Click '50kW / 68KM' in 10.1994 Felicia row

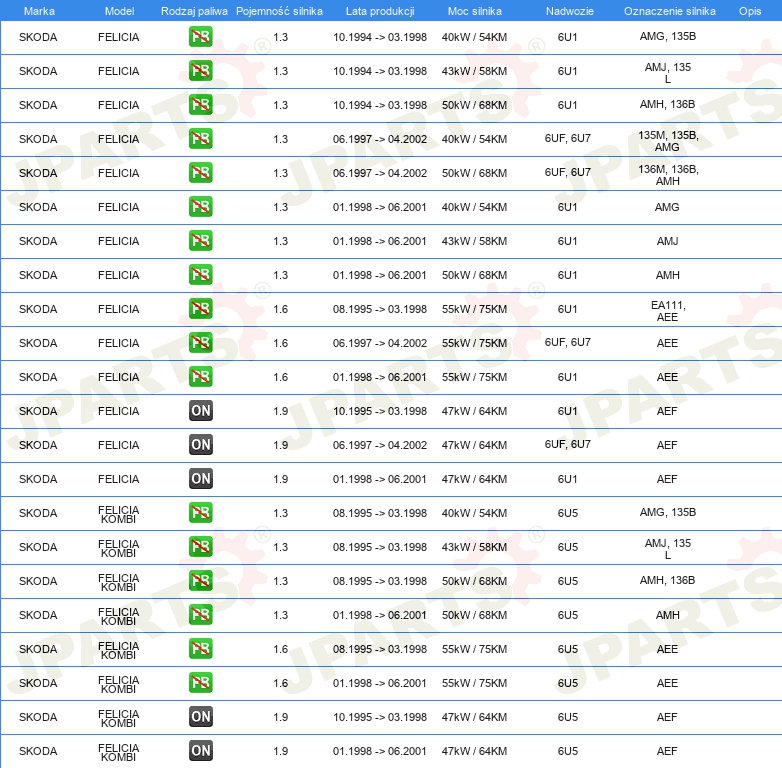tap(474, 105)
